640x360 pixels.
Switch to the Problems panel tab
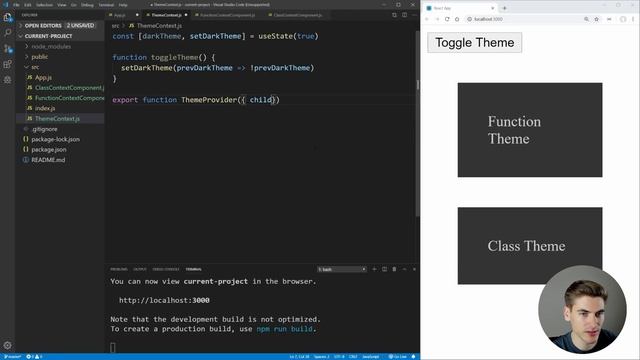(x=119, y=269)
